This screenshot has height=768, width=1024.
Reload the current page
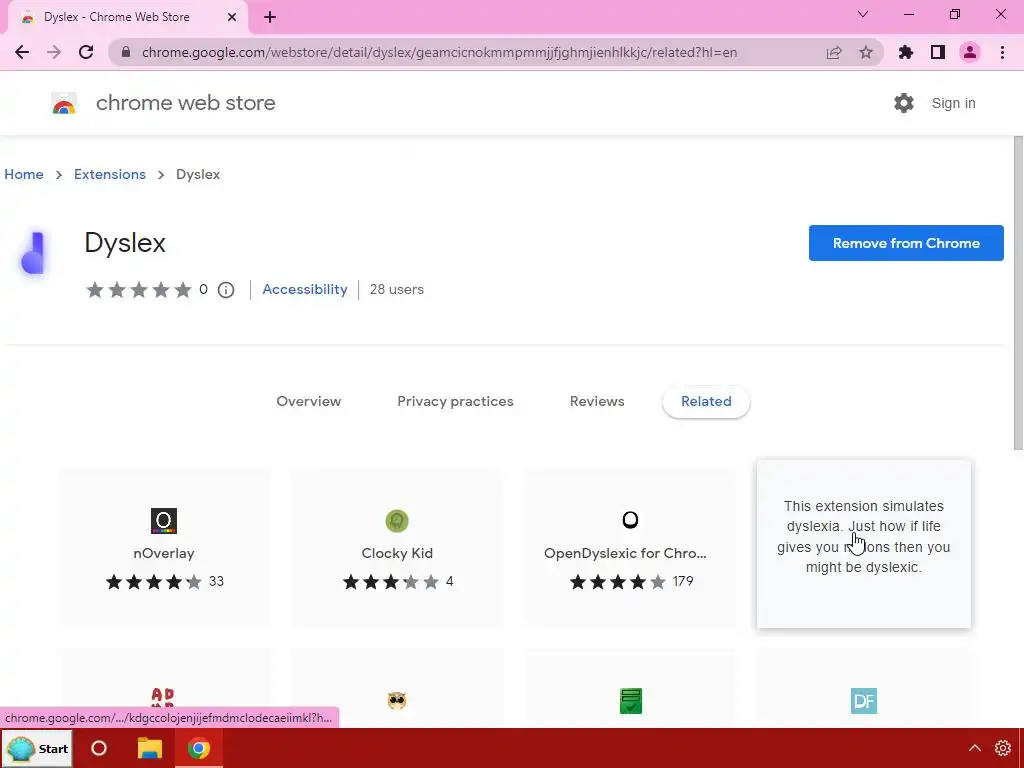point(86,52)
